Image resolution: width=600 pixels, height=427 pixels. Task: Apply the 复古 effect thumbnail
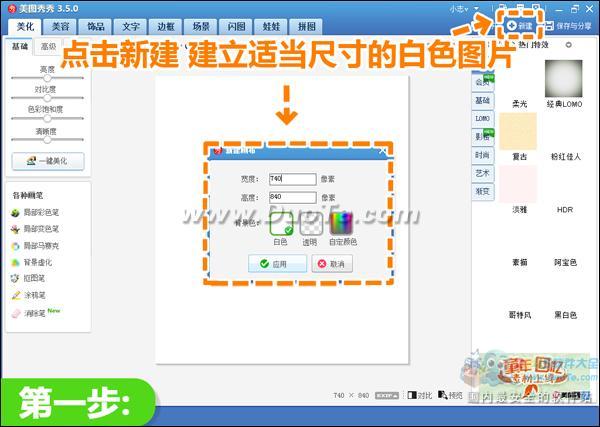[518, 131]
